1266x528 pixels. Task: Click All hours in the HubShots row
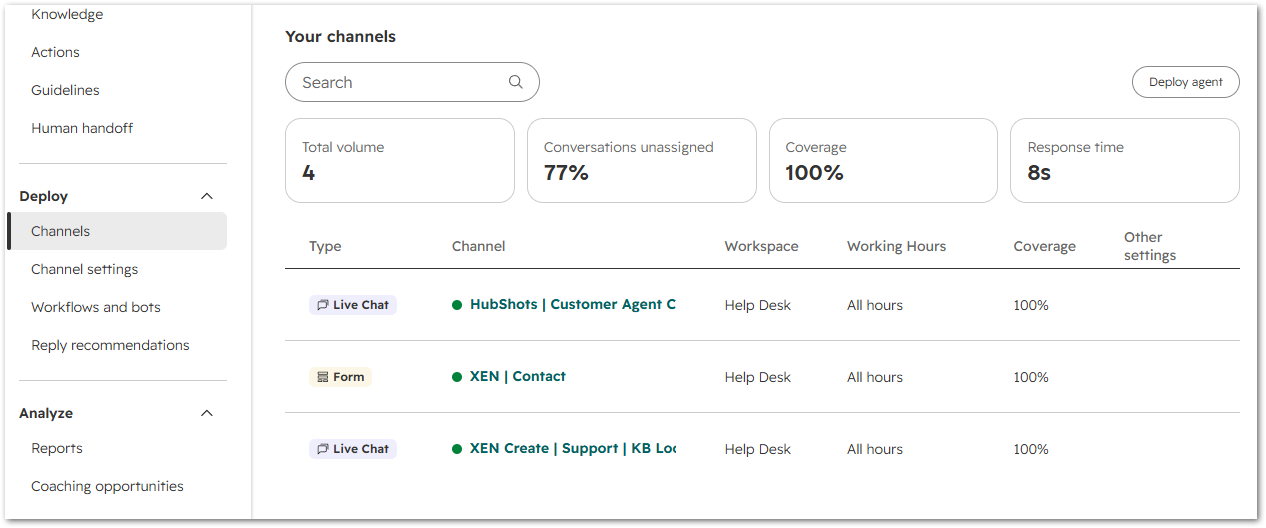(x=875, y=305)
